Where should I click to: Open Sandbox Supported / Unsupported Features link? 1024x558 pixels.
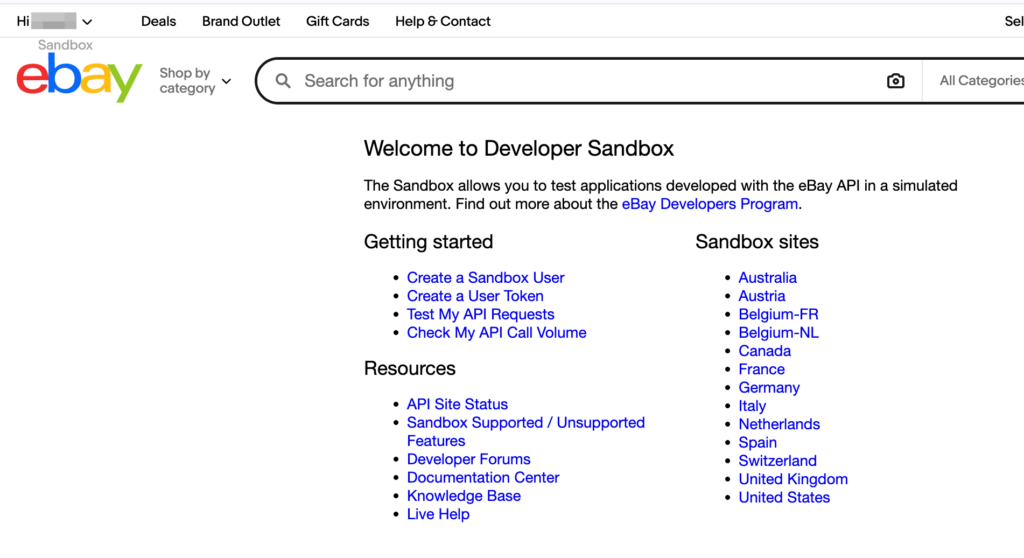point(526,432)
